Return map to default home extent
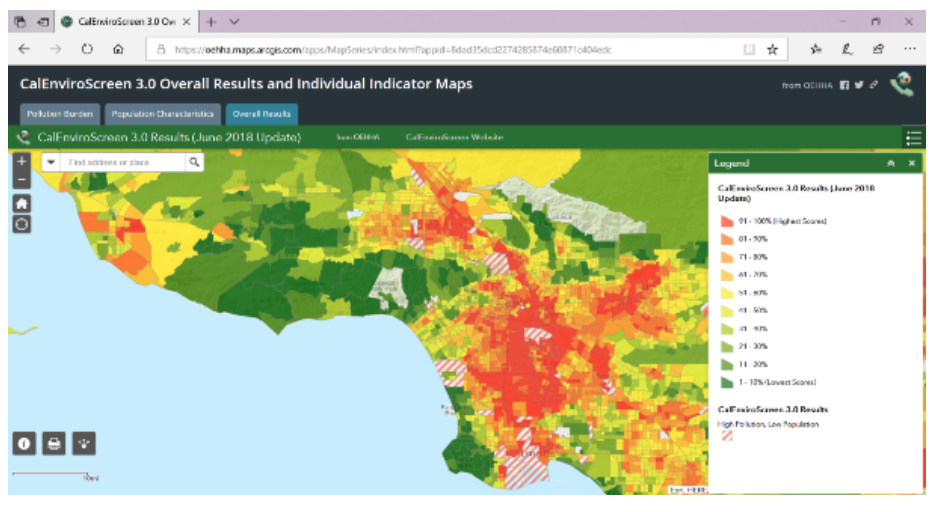Screen dimensions: 937x512 [22, 202]
